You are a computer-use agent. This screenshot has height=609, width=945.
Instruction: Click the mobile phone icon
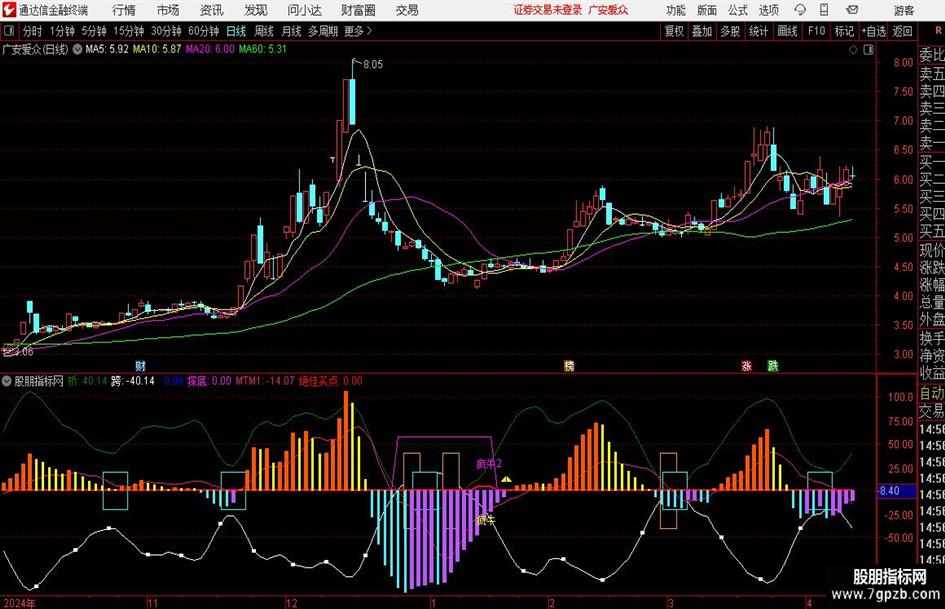point(824,10)
